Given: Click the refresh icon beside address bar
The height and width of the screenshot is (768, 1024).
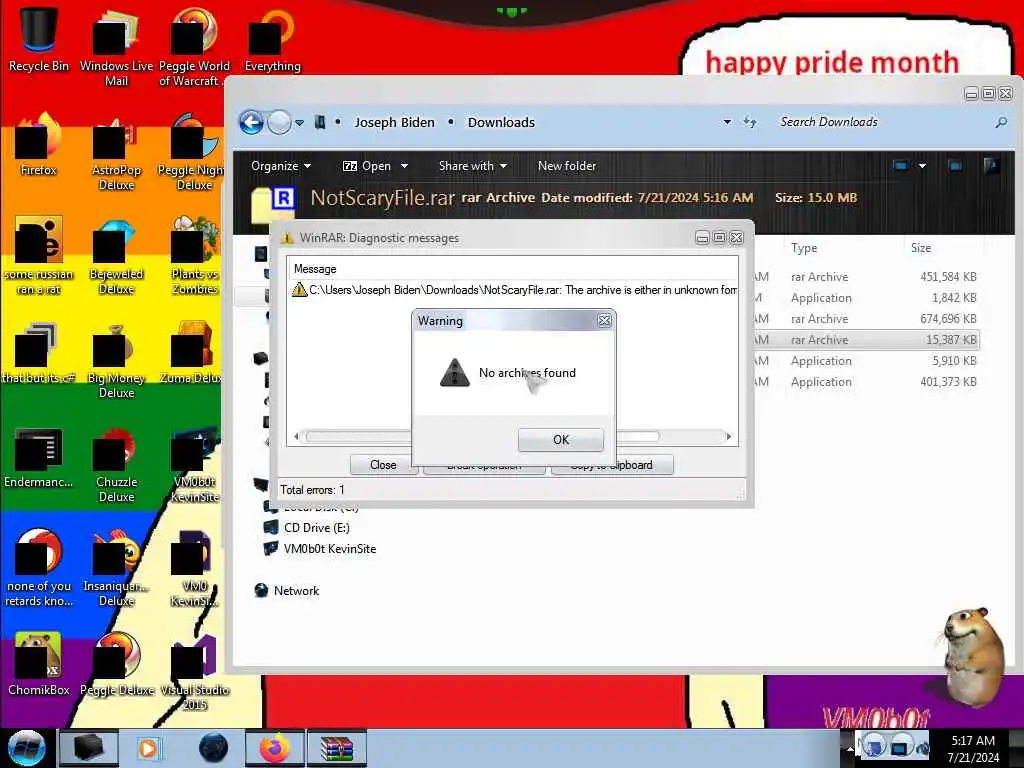Looking at the screenshot, I should click(750, 122).
